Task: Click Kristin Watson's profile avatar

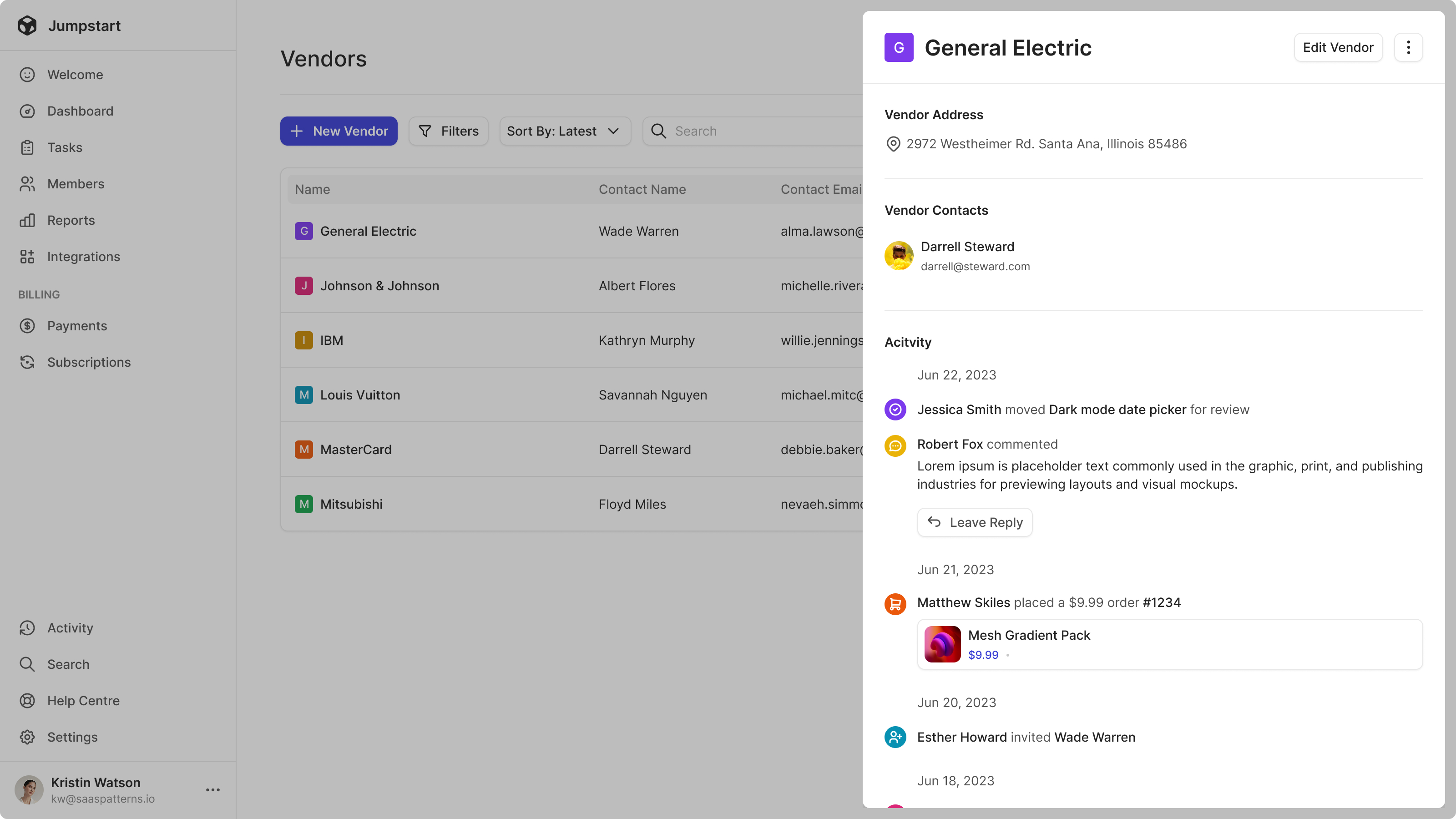Action: coord(29,790)
